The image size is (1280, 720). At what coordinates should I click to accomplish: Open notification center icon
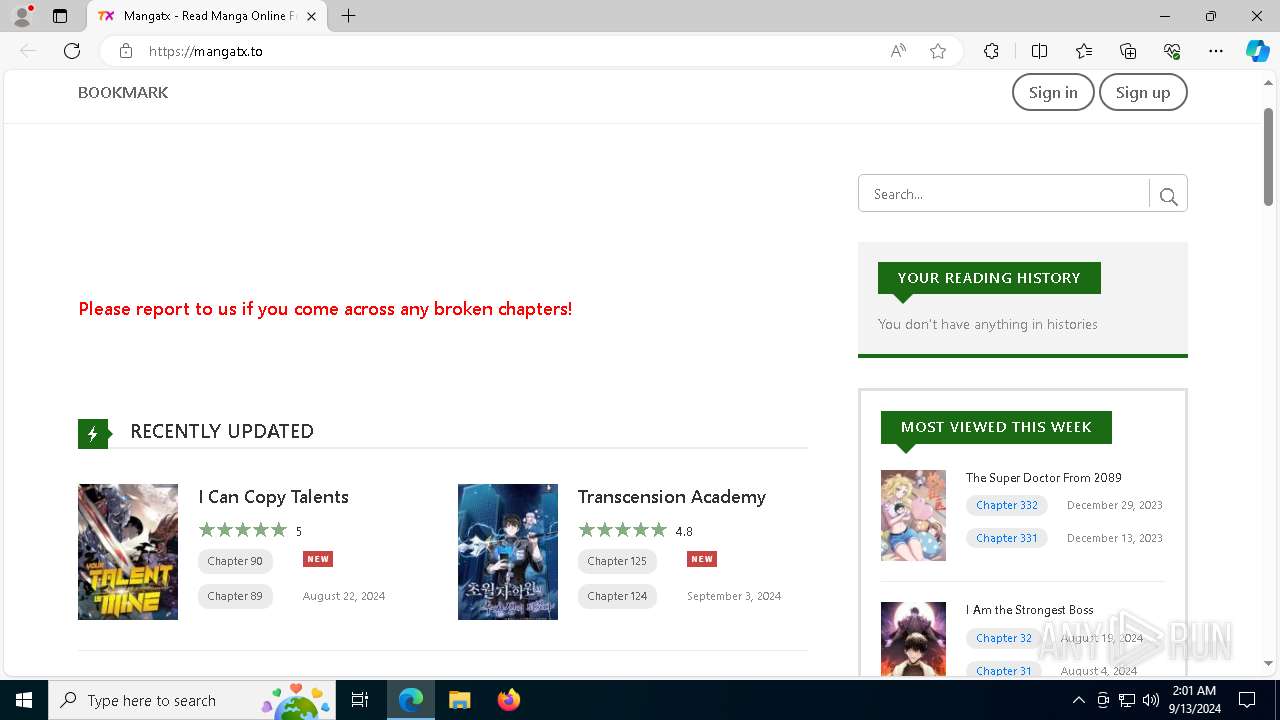1247,700
